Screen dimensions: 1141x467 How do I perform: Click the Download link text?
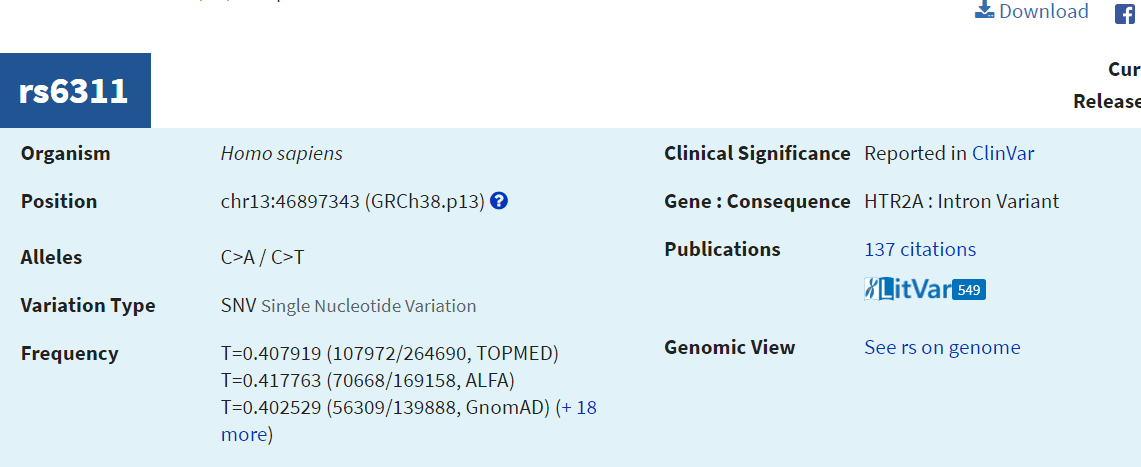(x=1043, y=11)
